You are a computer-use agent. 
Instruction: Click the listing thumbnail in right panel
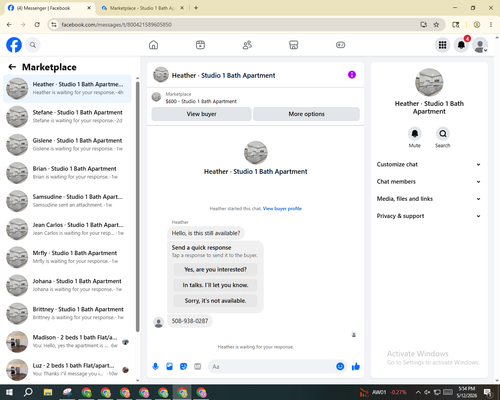click(x=429, y=82)
